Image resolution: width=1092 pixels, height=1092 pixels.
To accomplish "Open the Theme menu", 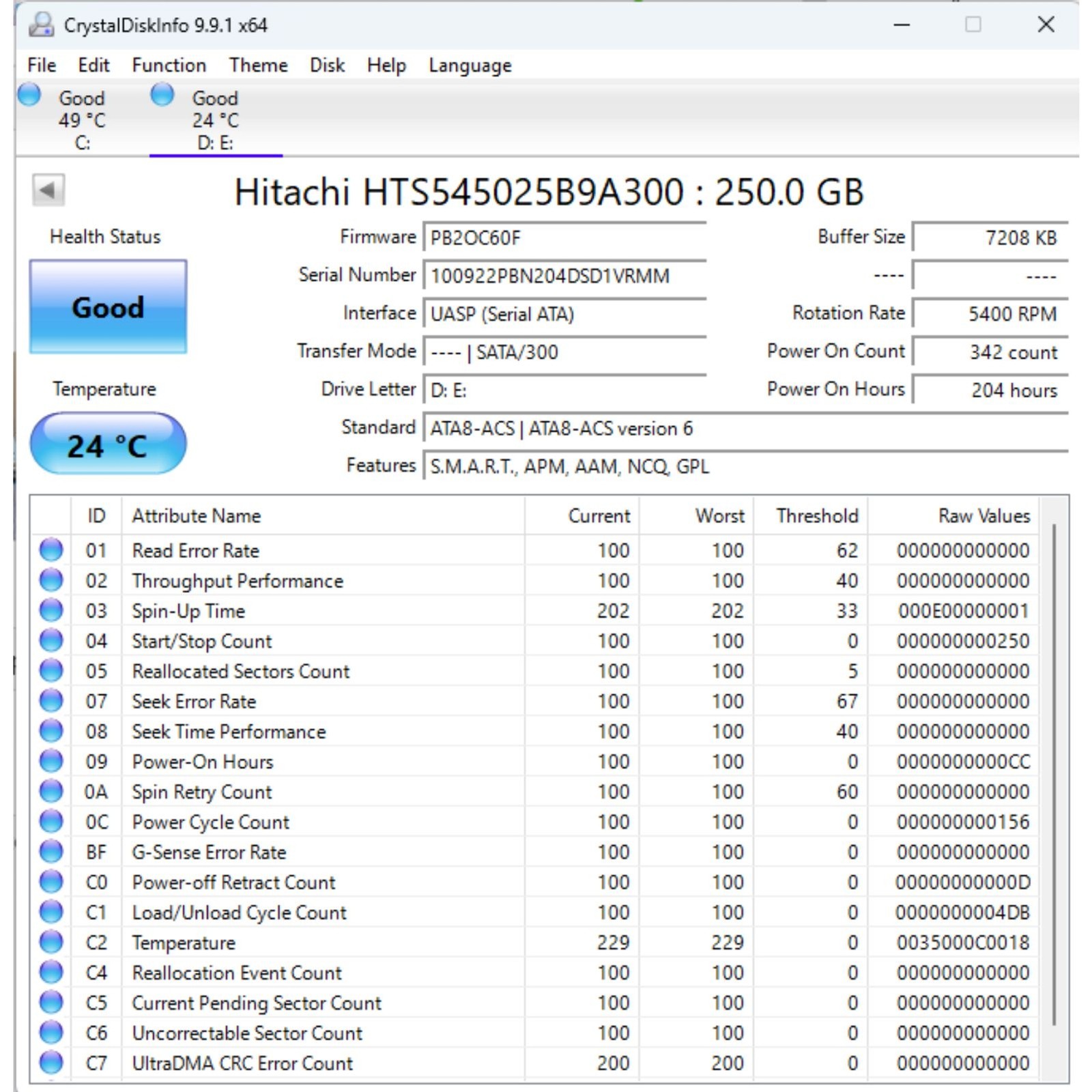I will tap(258, 65).
